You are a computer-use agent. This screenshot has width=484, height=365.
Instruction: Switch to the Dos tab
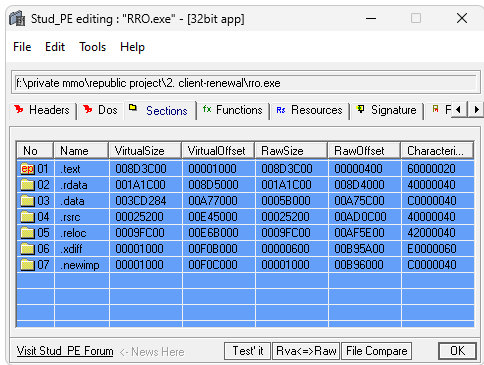(x=100, y=110)
